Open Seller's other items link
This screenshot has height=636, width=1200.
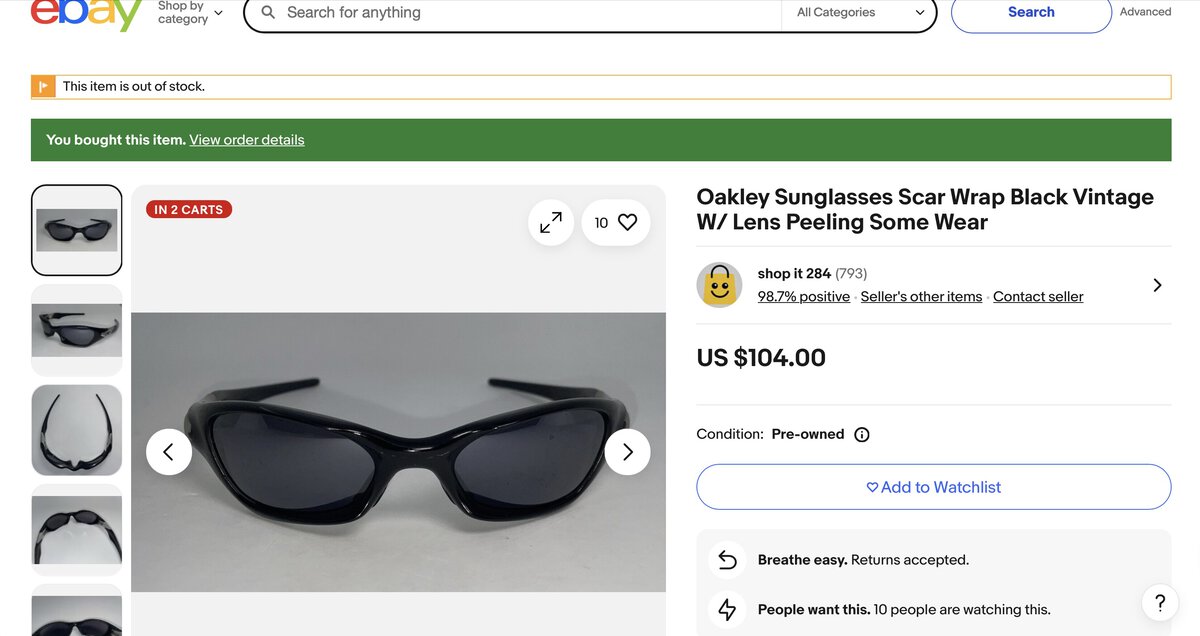(921, 297)
